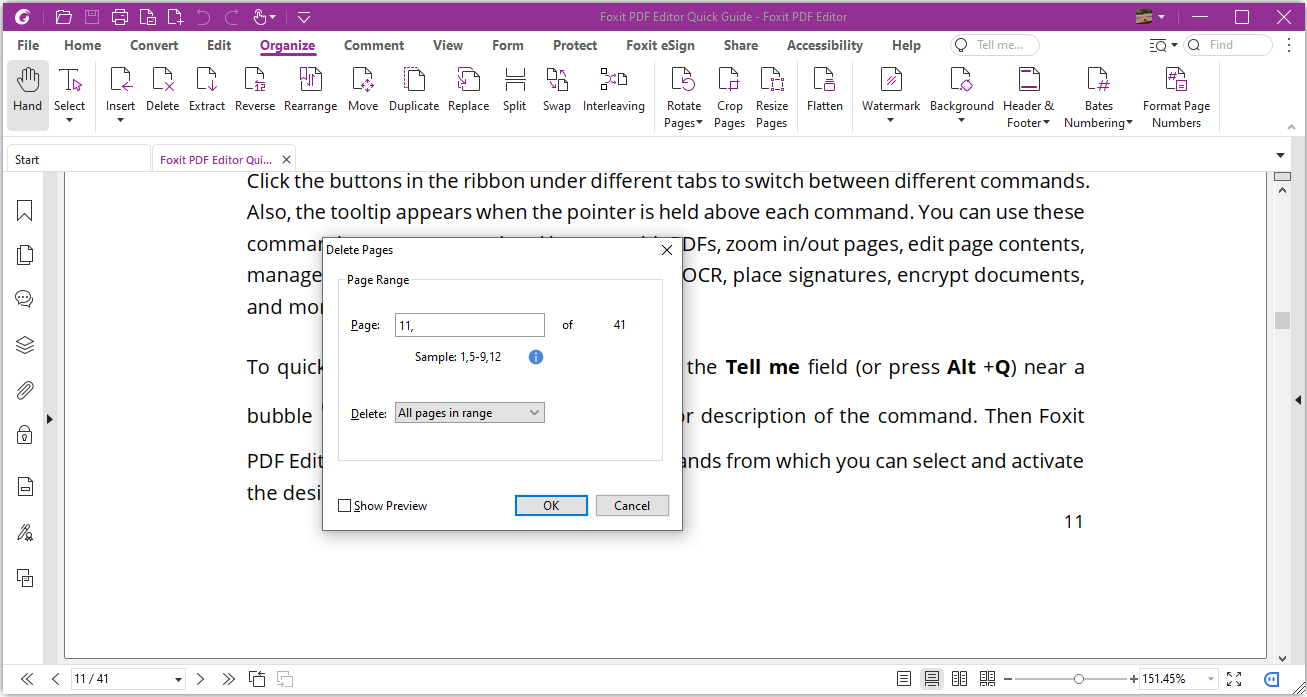Click the Insert pages icon
The image size is (1307, 697).
[x=120, y=81]
